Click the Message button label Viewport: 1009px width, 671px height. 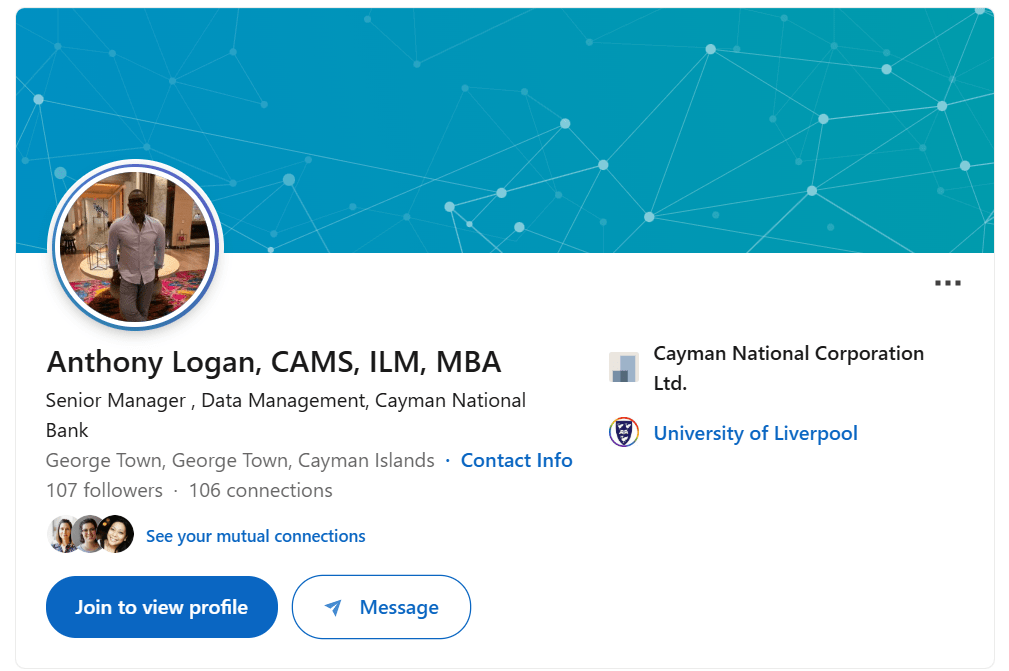pyautogui.click(x=399, y=608)
